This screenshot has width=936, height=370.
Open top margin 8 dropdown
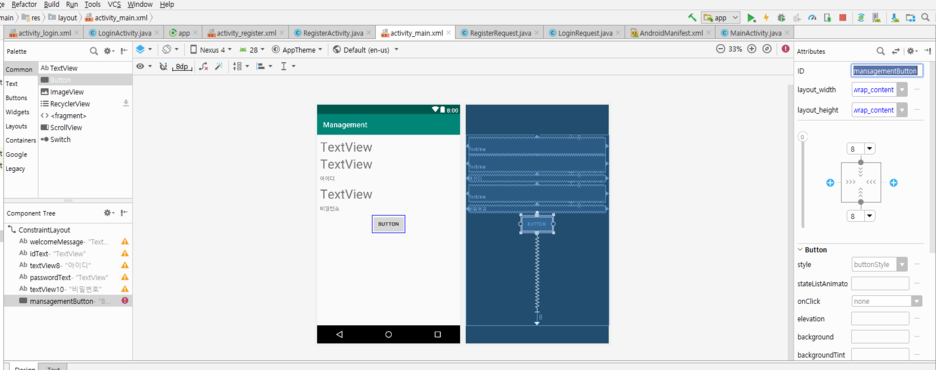point(869,148)
